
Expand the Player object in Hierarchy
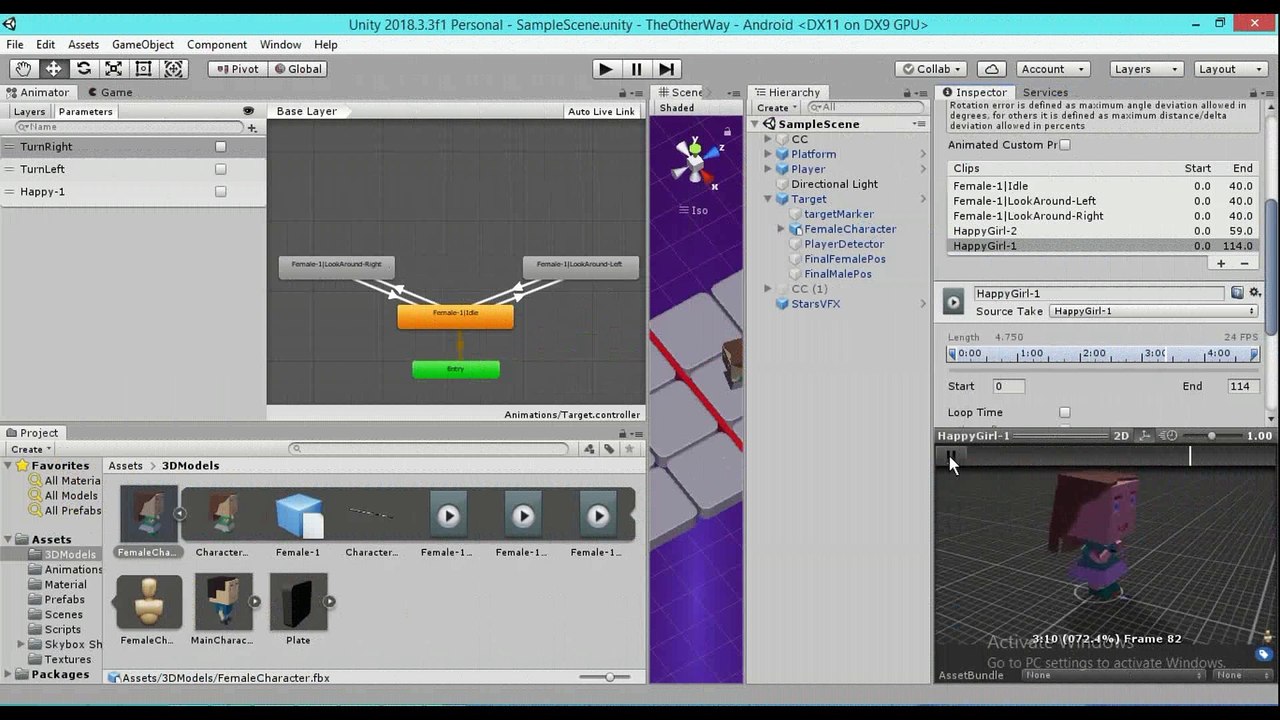[768, 169]
